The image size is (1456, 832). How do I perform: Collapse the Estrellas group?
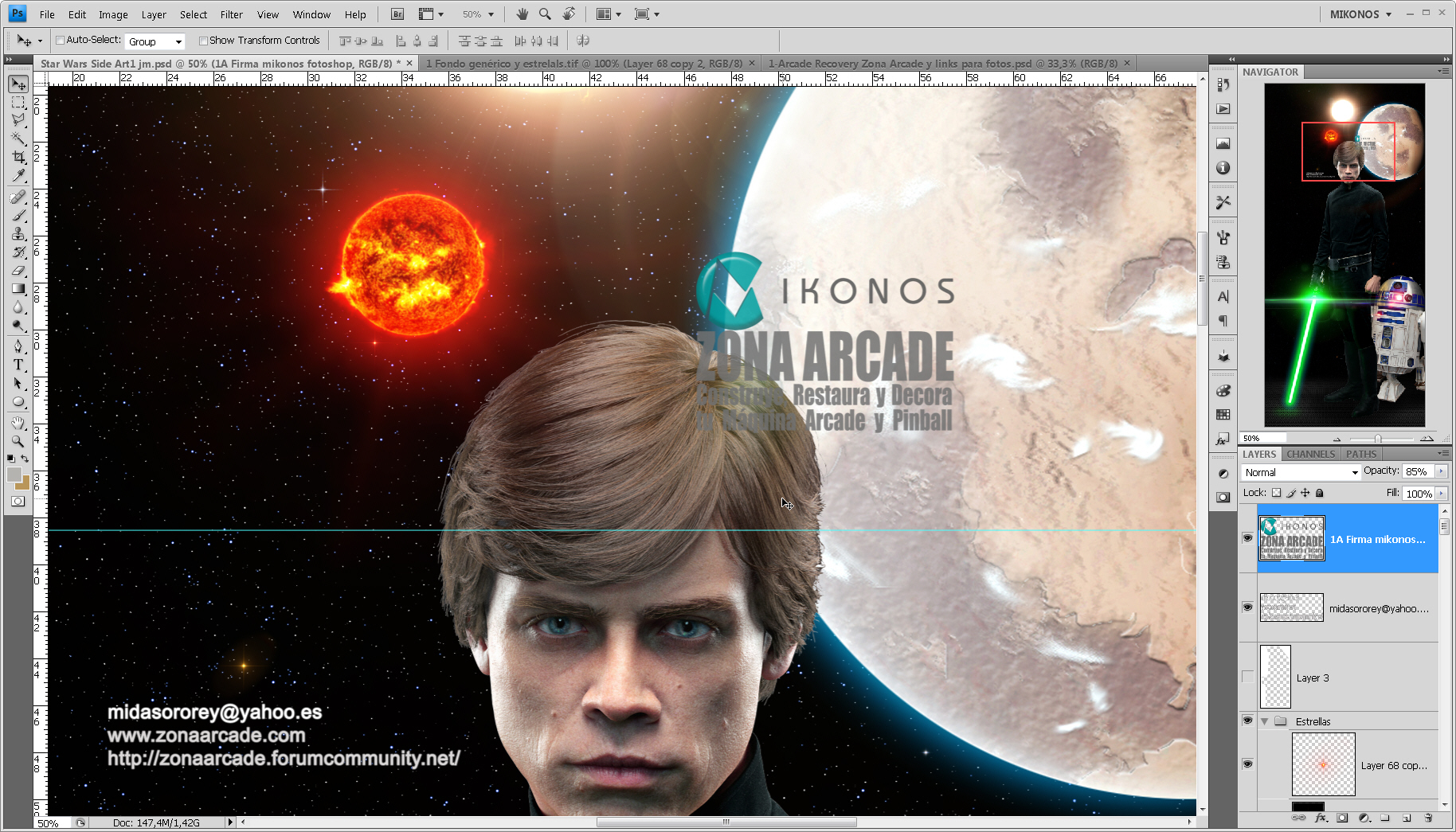1264,721
